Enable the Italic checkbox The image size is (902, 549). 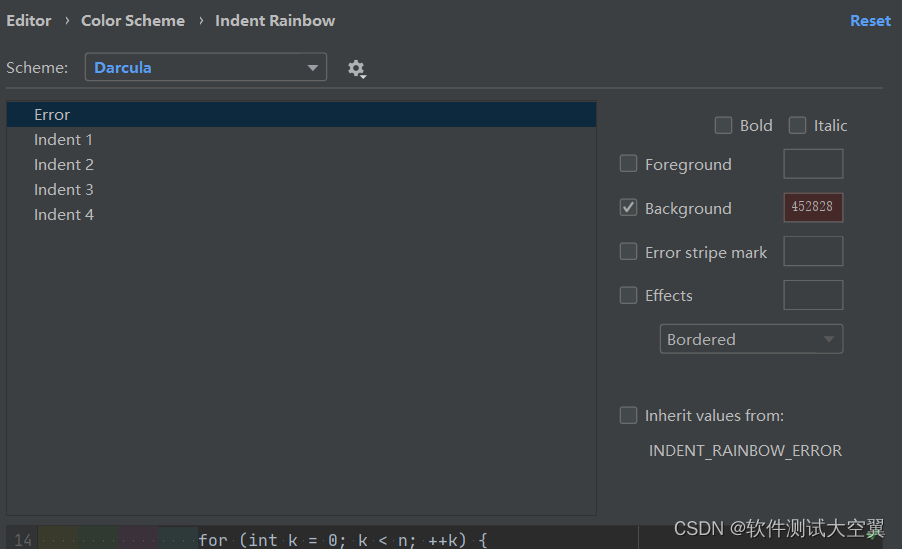point(797,125)
